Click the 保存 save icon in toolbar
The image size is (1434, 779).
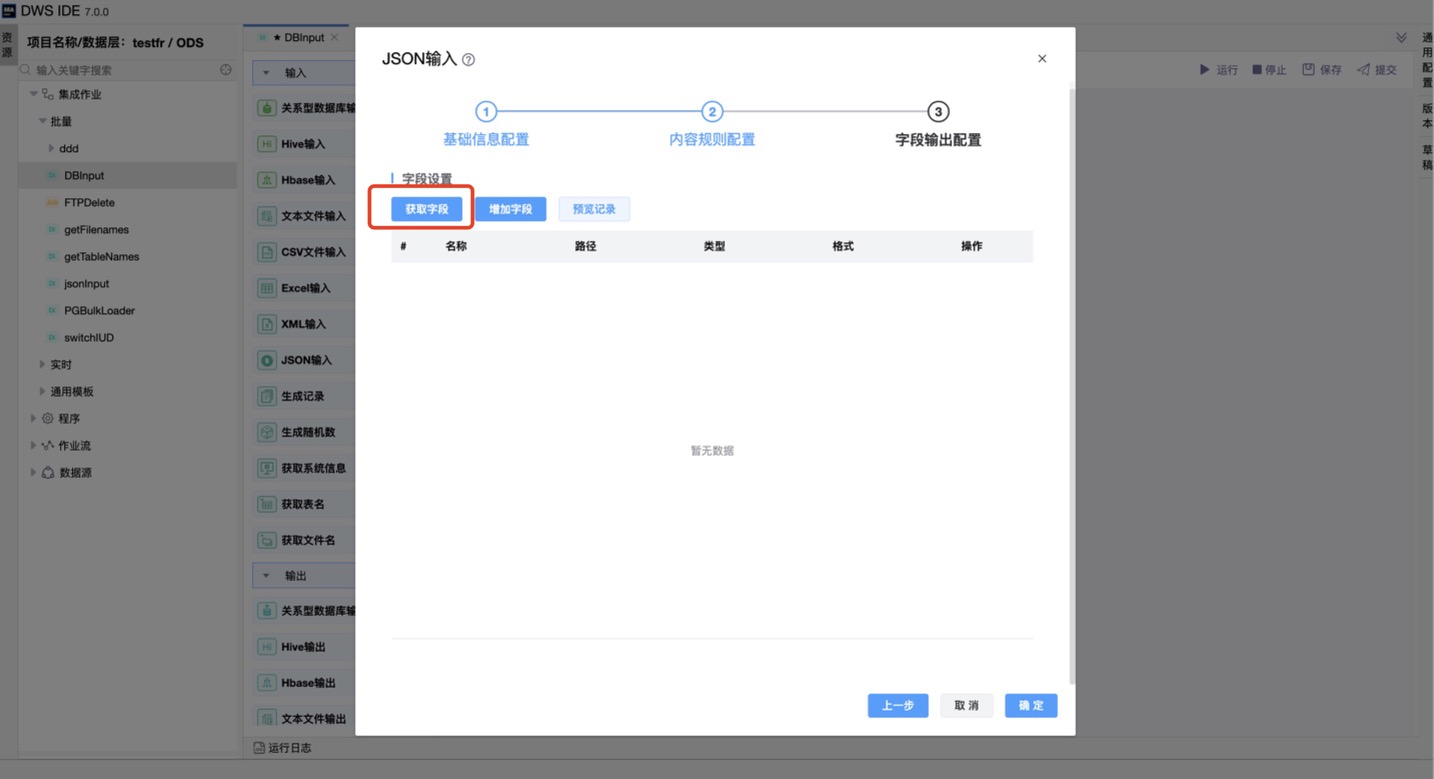click(1308, 70)
